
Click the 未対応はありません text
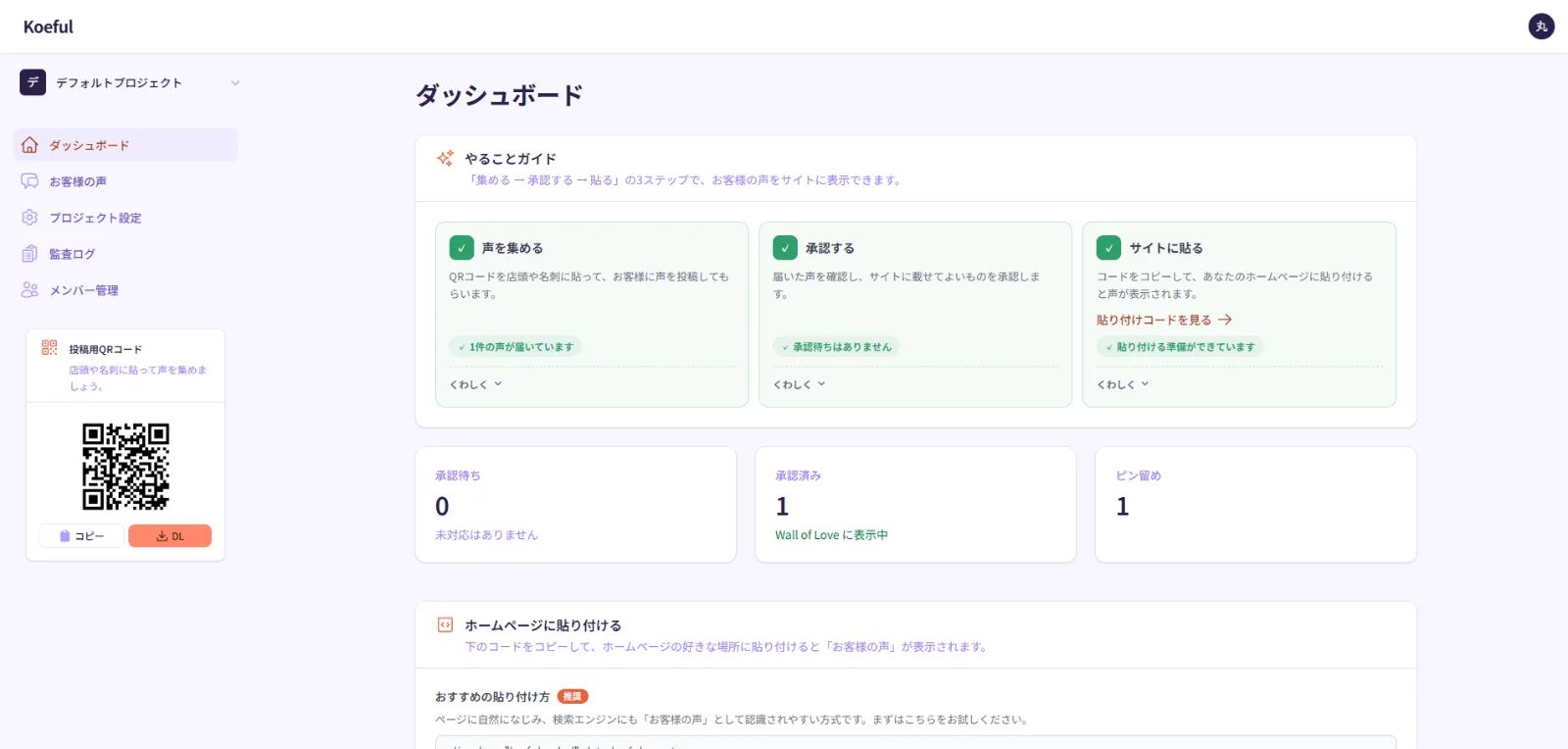pyautogui.click(x=486, y=535)
